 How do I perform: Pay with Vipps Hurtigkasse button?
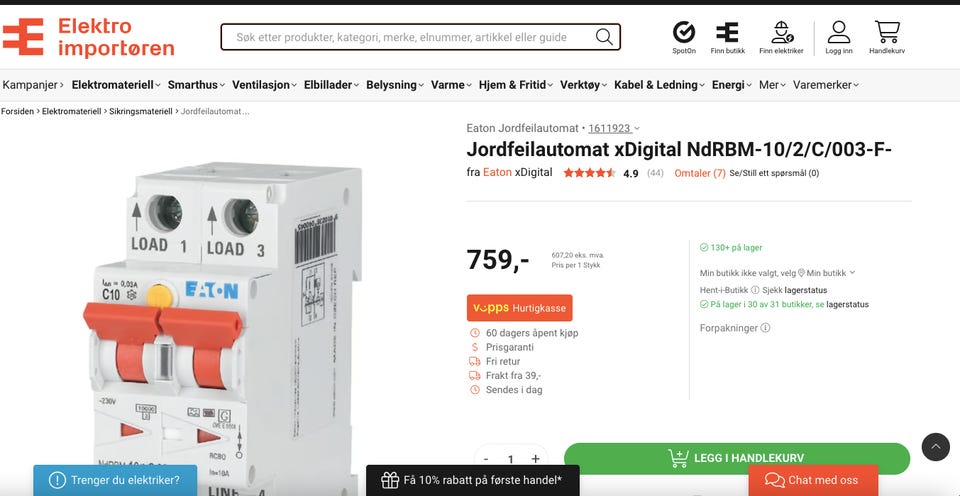click(x=519, y=308)
